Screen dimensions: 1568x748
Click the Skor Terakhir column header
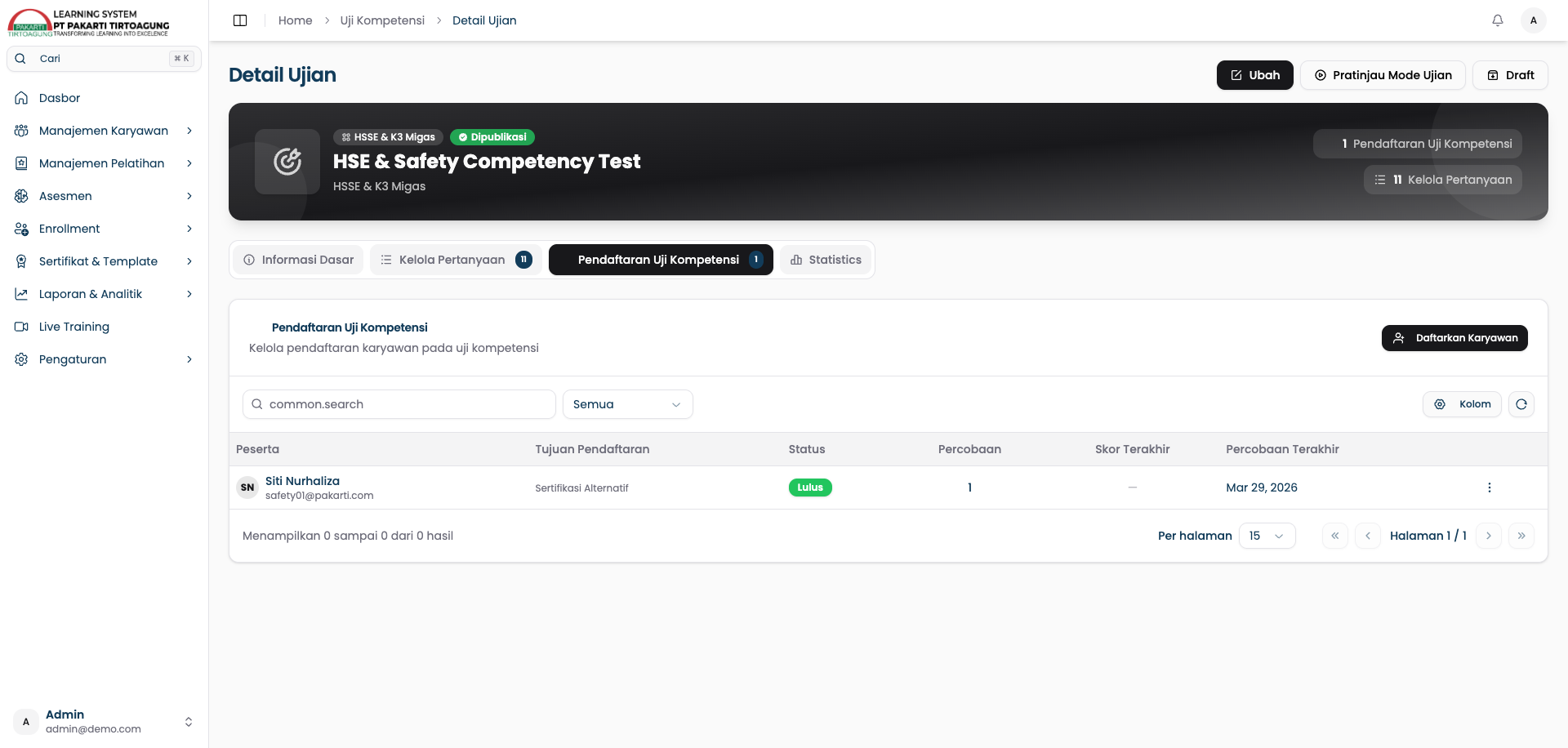(x=1132, y=449)
